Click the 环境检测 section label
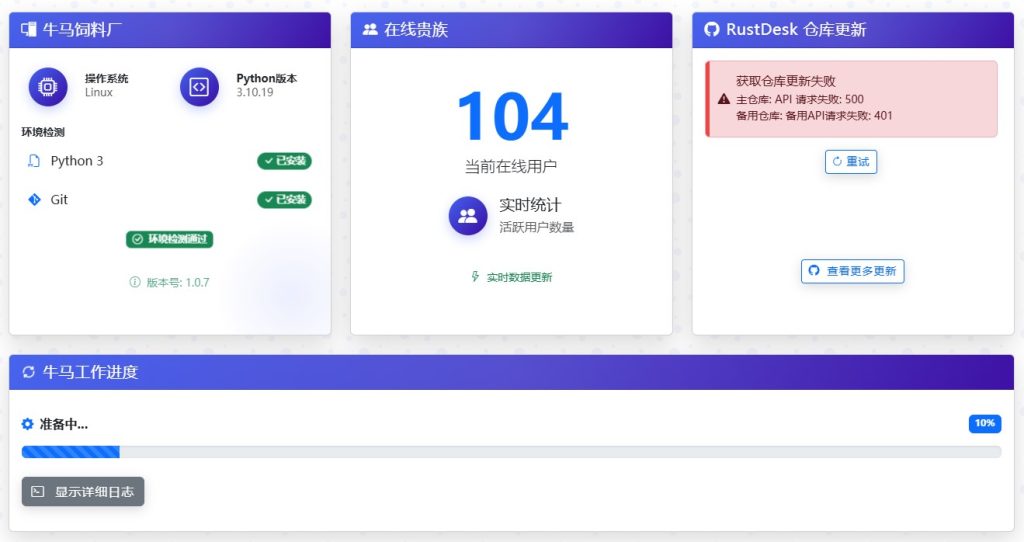This screenshot has width=1024, height=542. [43, 133]
